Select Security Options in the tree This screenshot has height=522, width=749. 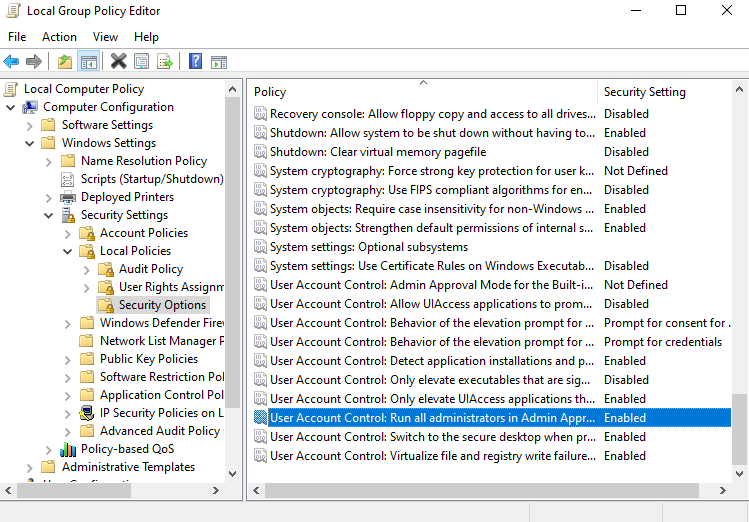(162, 305)
